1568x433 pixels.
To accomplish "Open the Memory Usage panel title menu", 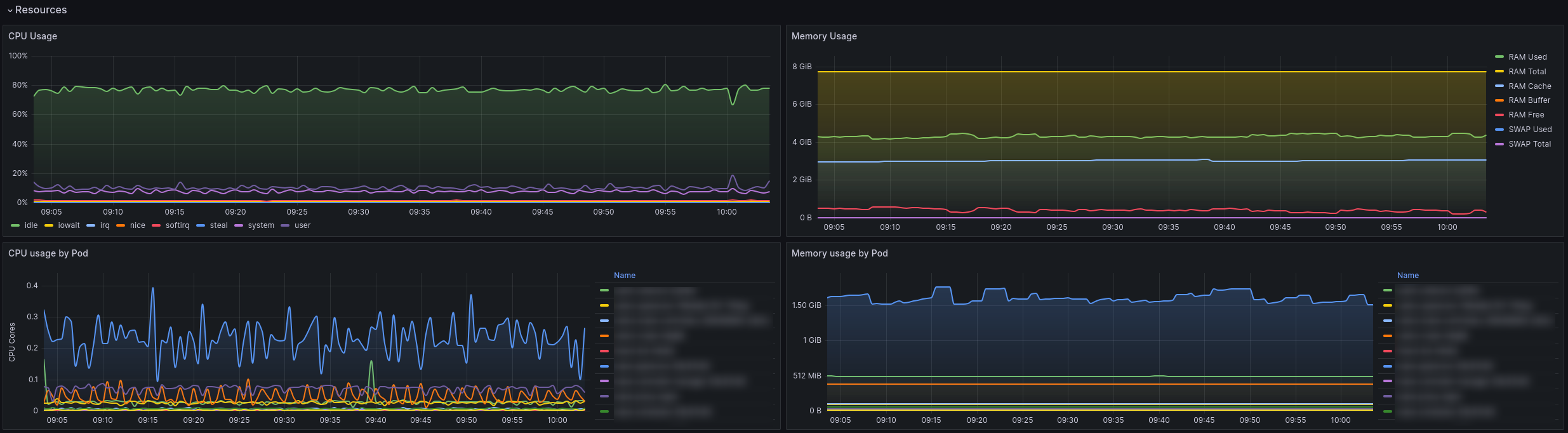I will [823, 36].
